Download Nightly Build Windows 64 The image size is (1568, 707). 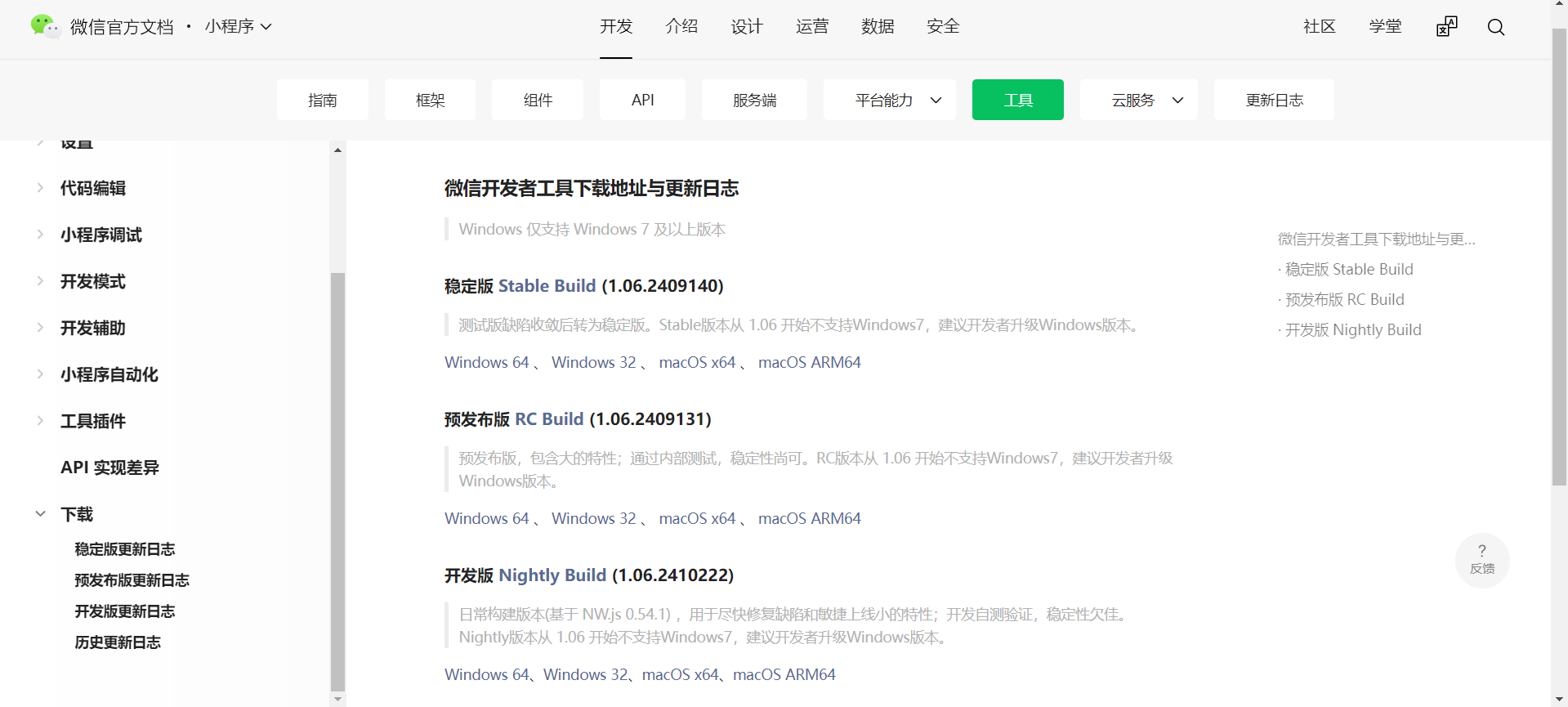pos(487,674)
